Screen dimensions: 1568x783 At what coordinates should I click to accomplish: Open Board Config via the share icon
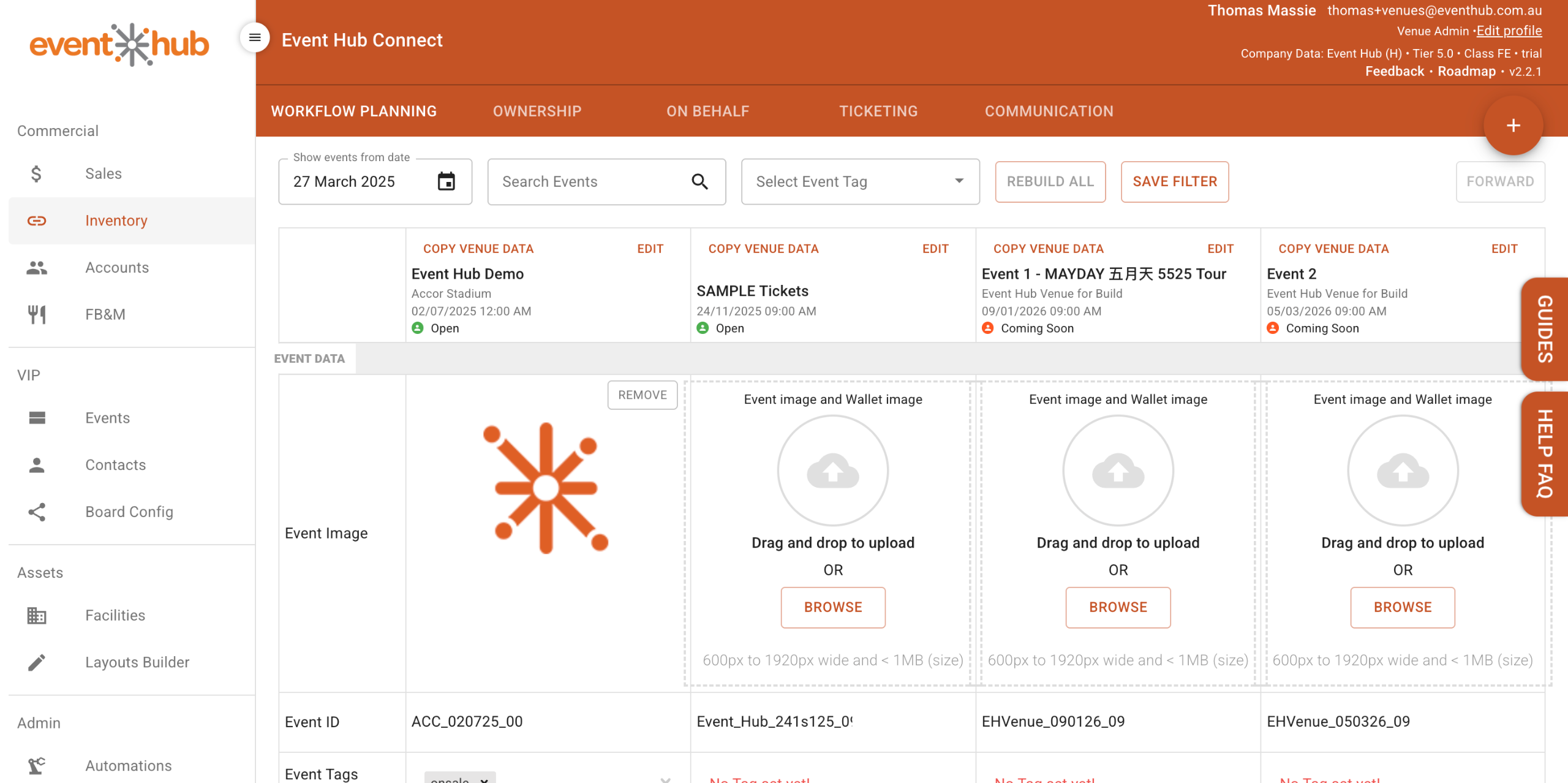click(36, 512)
